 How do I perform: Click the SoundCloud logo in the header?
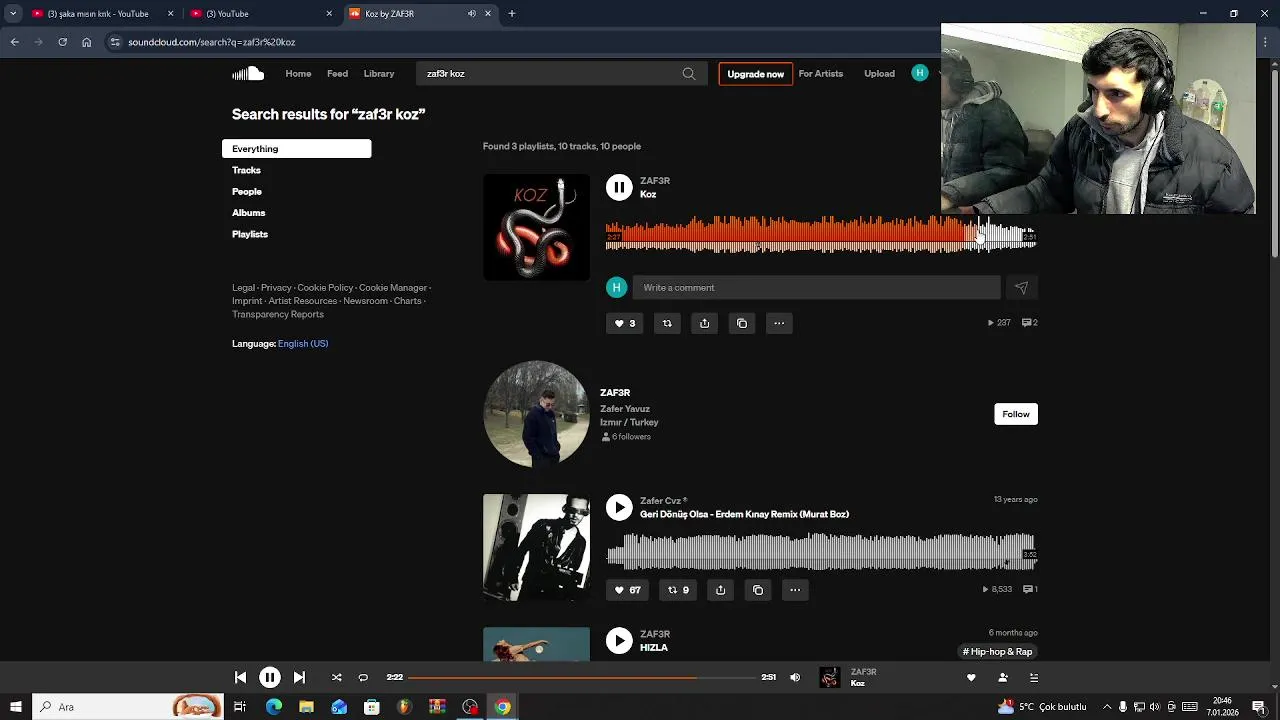click(x=248, y=73)
